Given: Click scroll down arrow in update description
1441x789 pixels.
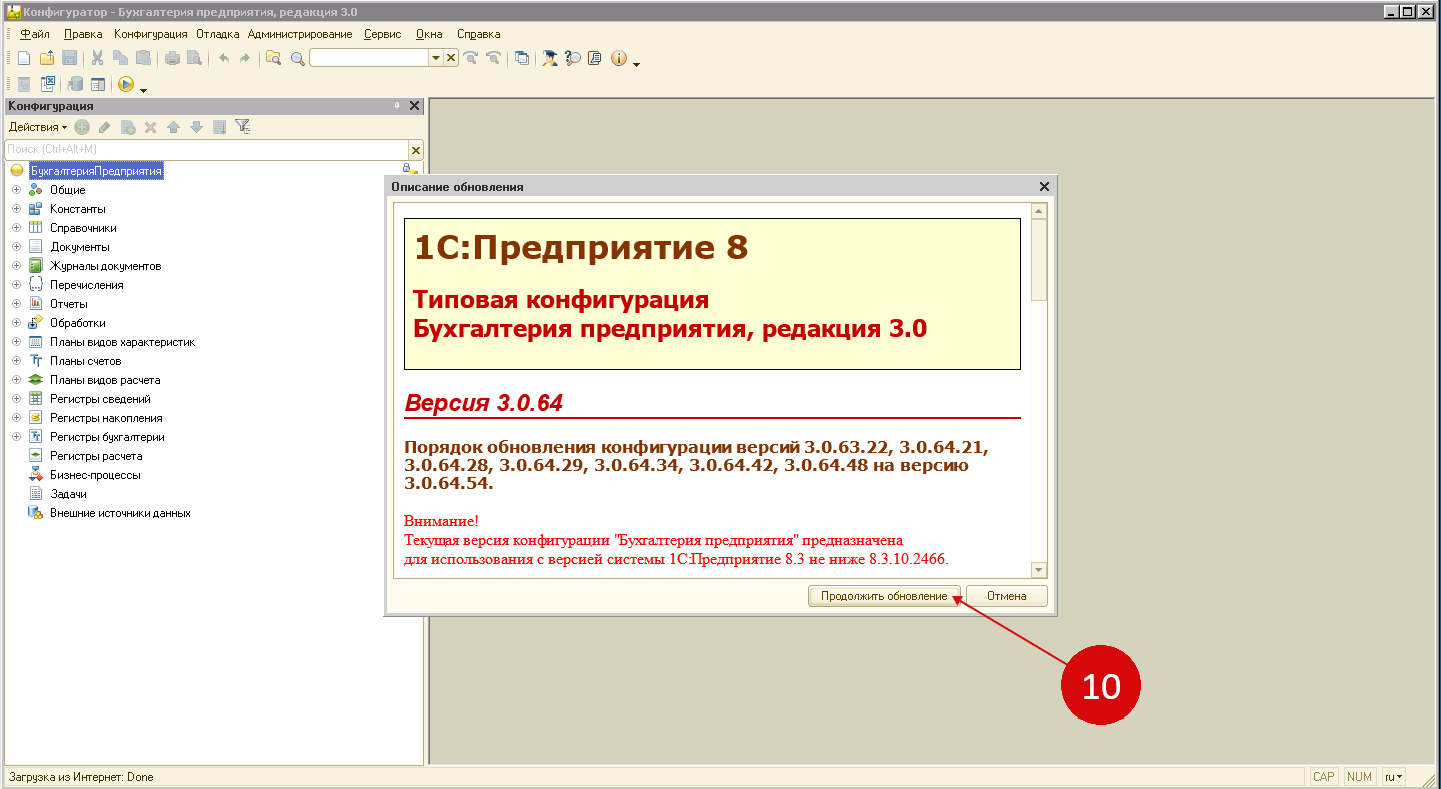Looking at the screenshot, I should point(1039,570).
